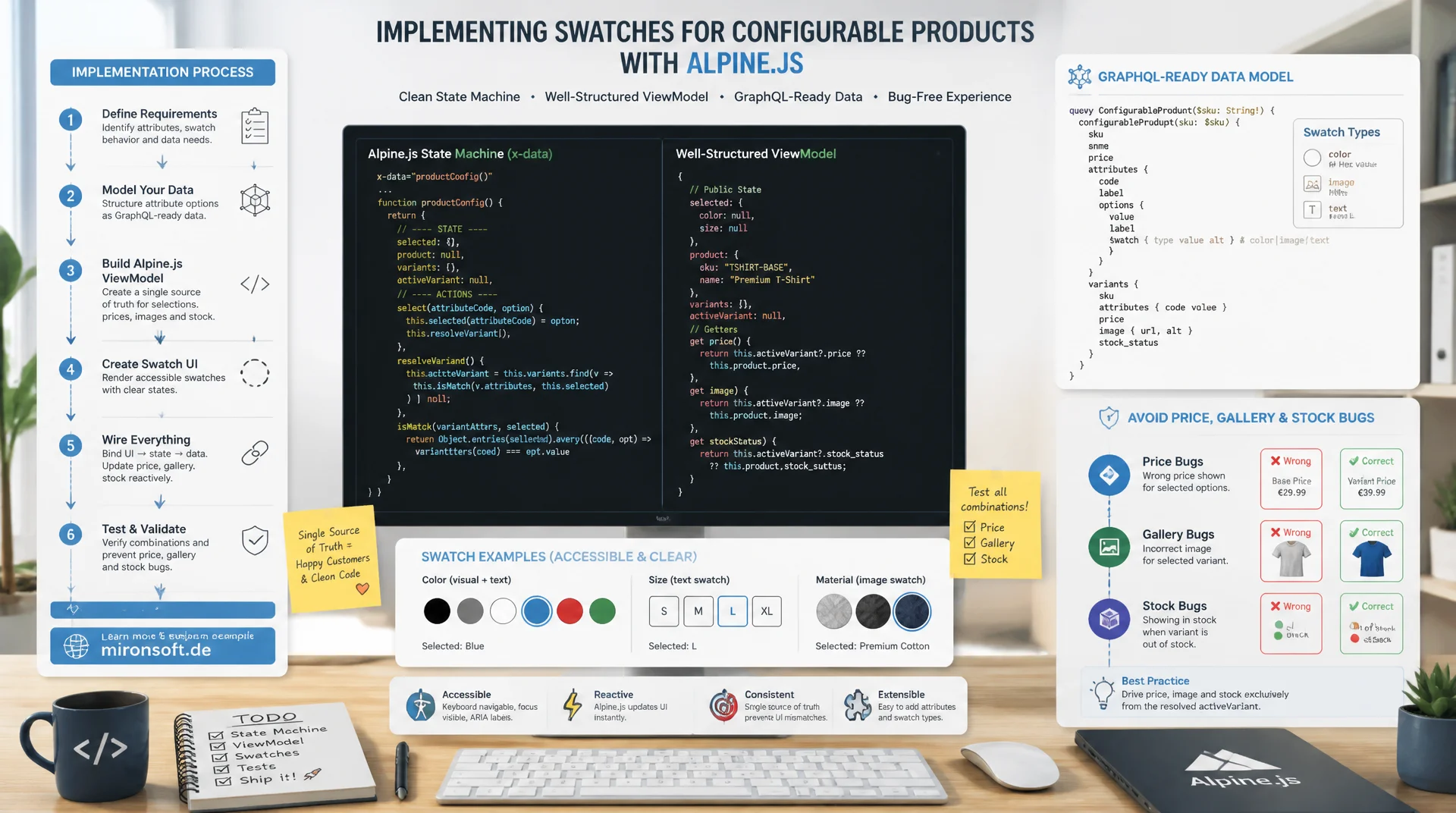
Task: Click the Consistent target icon
Action: 723,705
